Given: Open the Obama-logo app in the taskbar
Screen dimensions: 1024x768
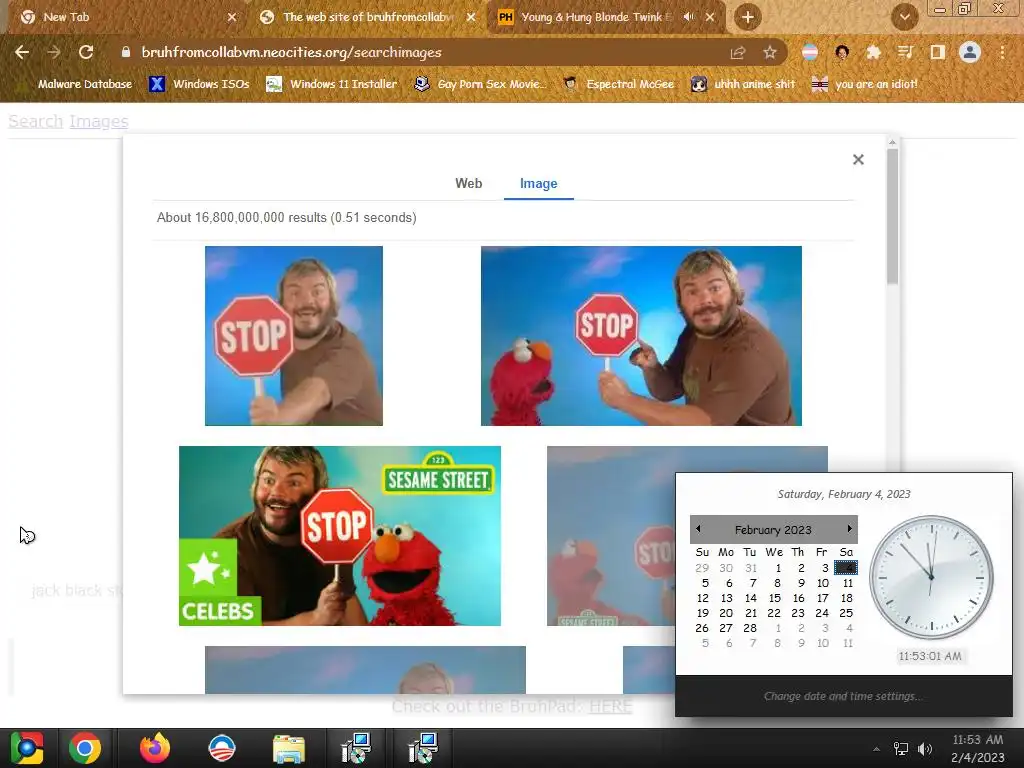Looking at the screenshot, I should coord(222,748).
